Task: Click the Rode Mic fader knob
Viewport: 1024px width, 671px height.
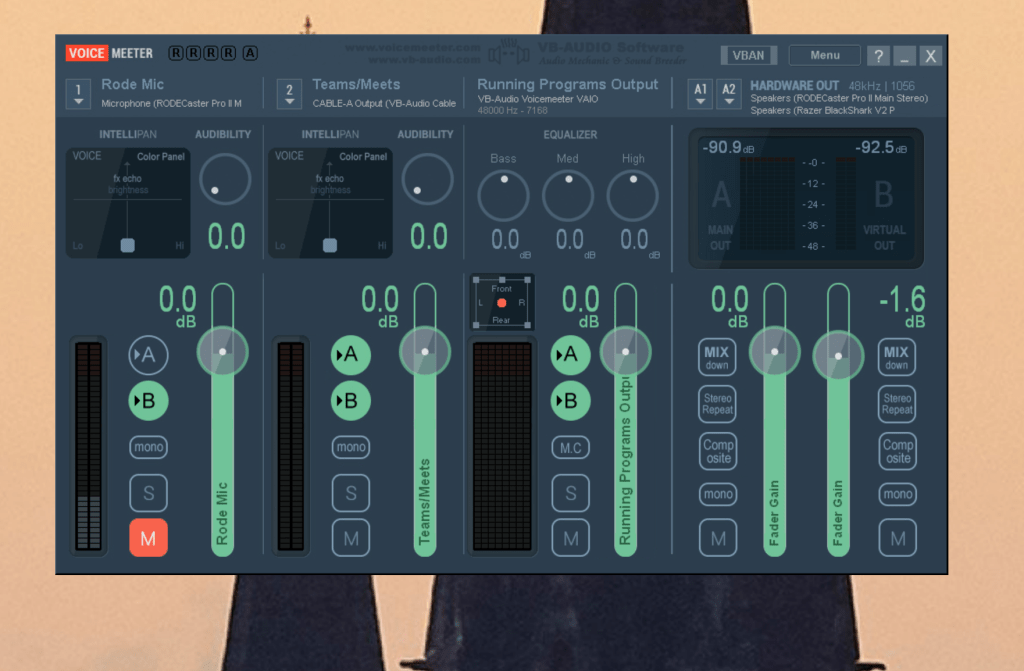Action: pyautogui.click(x=223, y=352)
